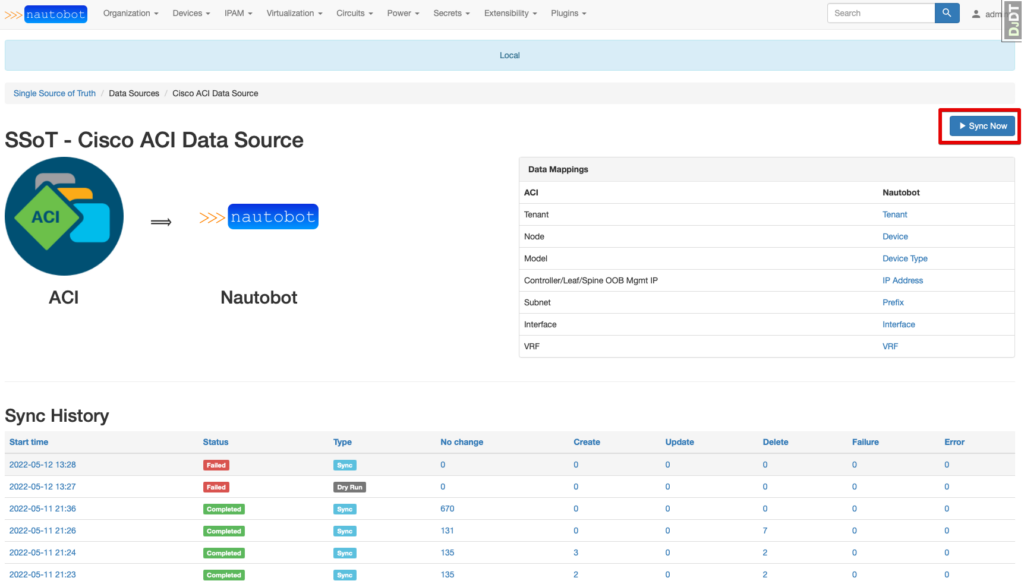
Task: Click Data Sources in the breadcrumb
Action: click(x=134, y=93)
